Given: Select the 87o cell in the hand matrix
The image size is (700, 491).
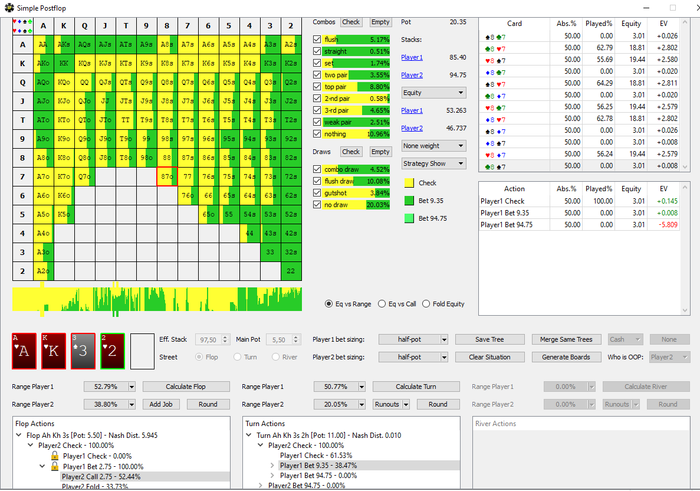Looking at the screenshot, I should [167, 175].
